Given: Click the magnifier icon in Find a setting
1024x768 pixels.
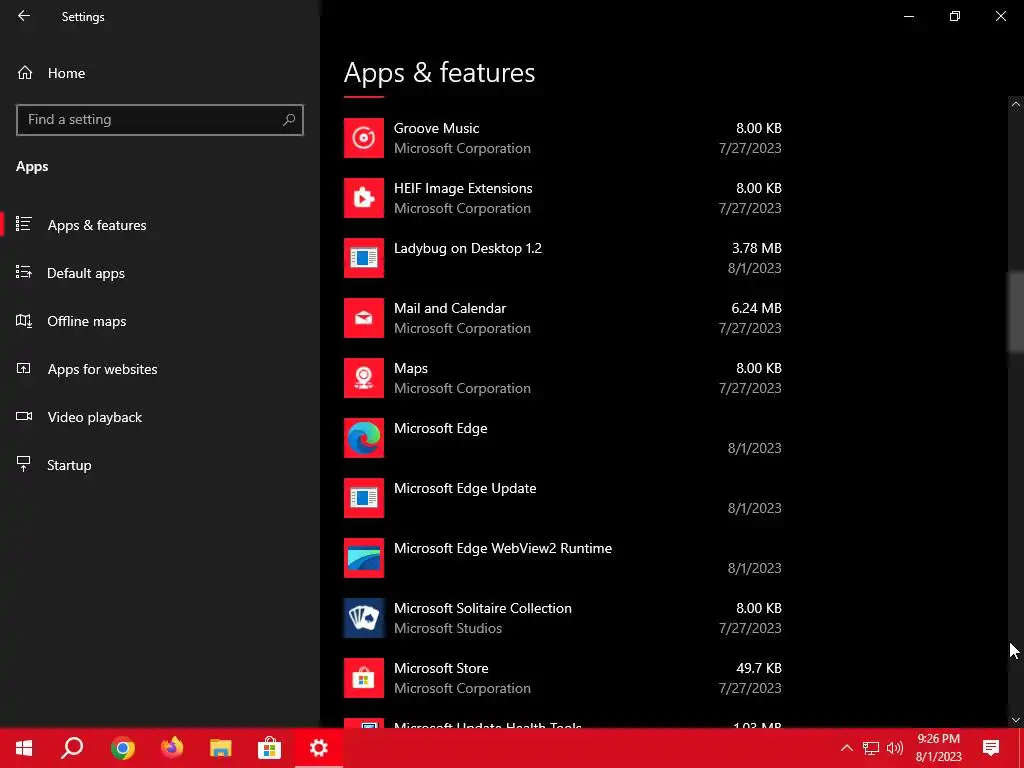Looking at the screenshot, I should coord(289,120).
